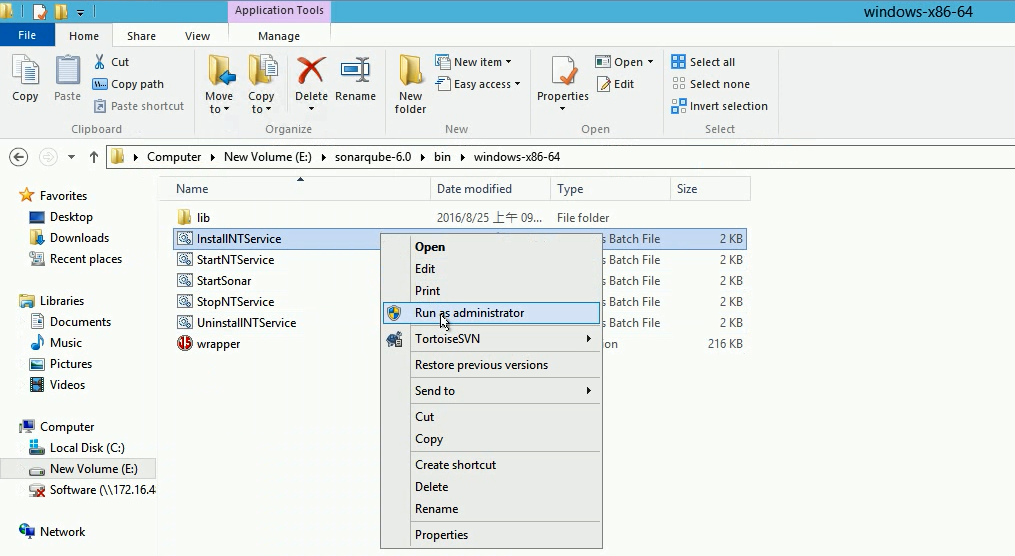Choose Open in the context menu

tap(491, 247)
